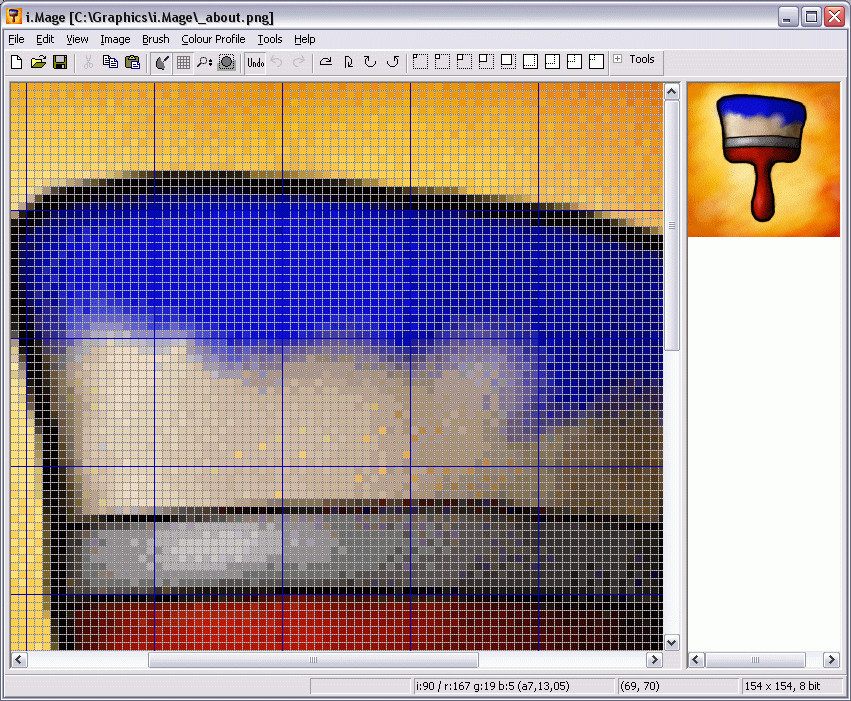Click canvas horizontal scrollbar right arrow
This screenshot has height=701, width=851.
[x=655, y=660]
